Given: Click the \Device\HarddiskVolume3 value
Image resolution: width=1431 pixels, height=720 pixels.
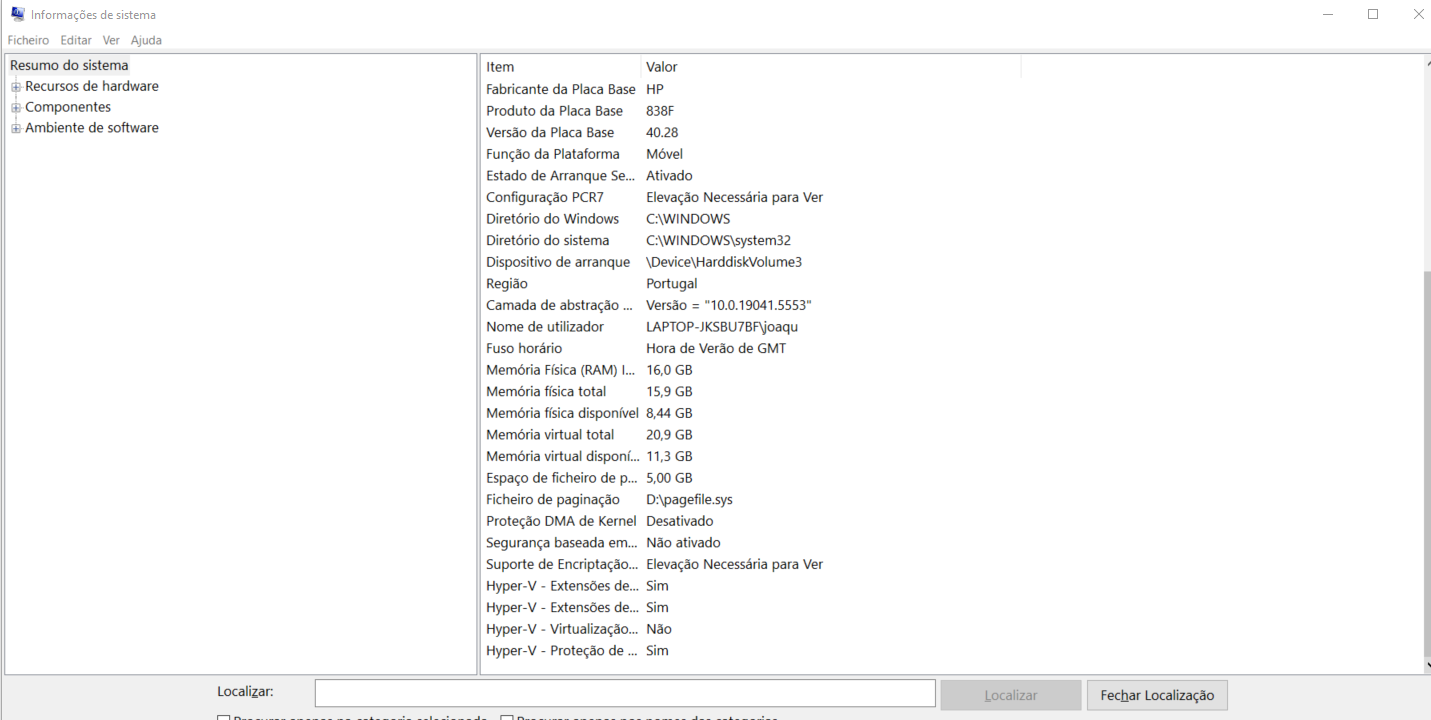Looking at the screenshot, I should [x=724, y=262].
